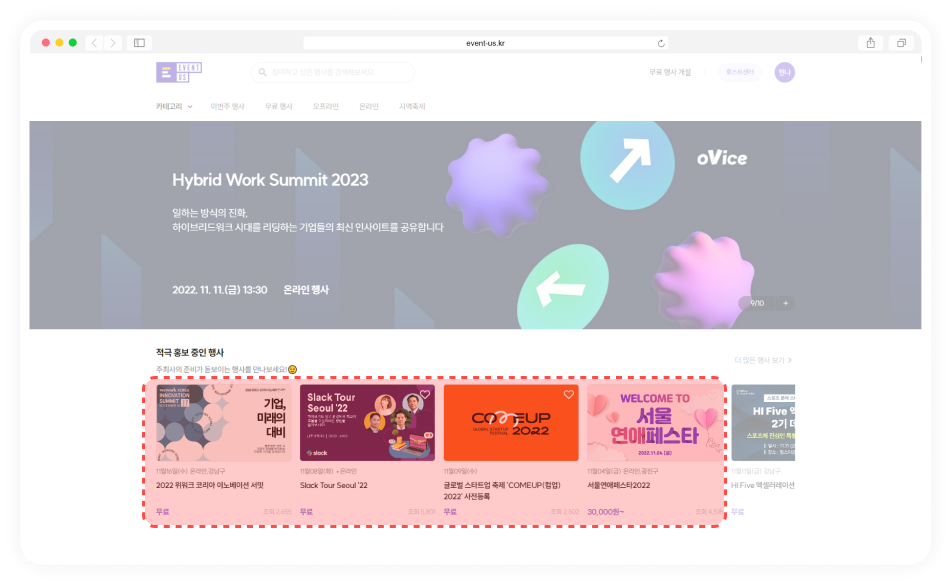
Task: Expand banner list with plus button
Action: click(x=785, y=303)
